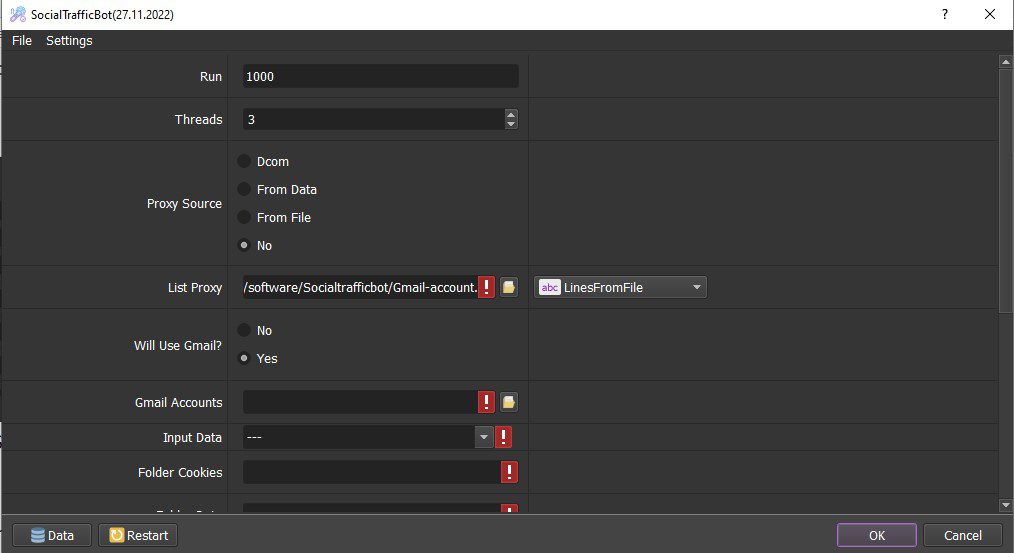Screen dimensions: 1014x553
Task: Close the SocialTrafficBot window
Action: (989, 14)
